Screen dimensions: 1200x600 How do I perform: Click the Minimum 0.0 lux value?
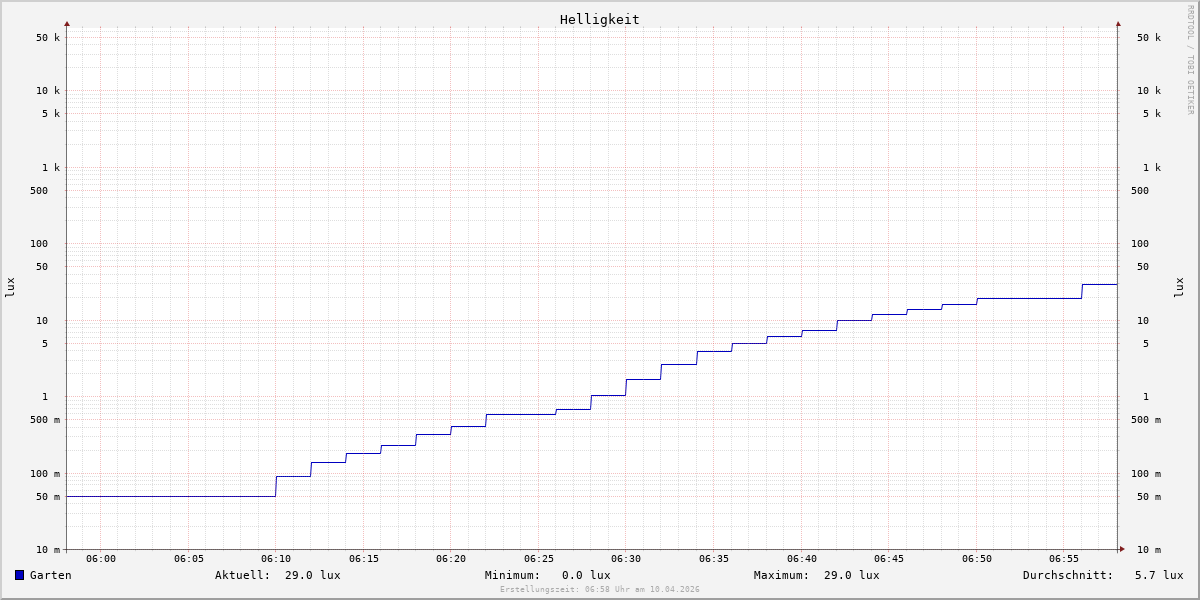click(x=585, y=575)
